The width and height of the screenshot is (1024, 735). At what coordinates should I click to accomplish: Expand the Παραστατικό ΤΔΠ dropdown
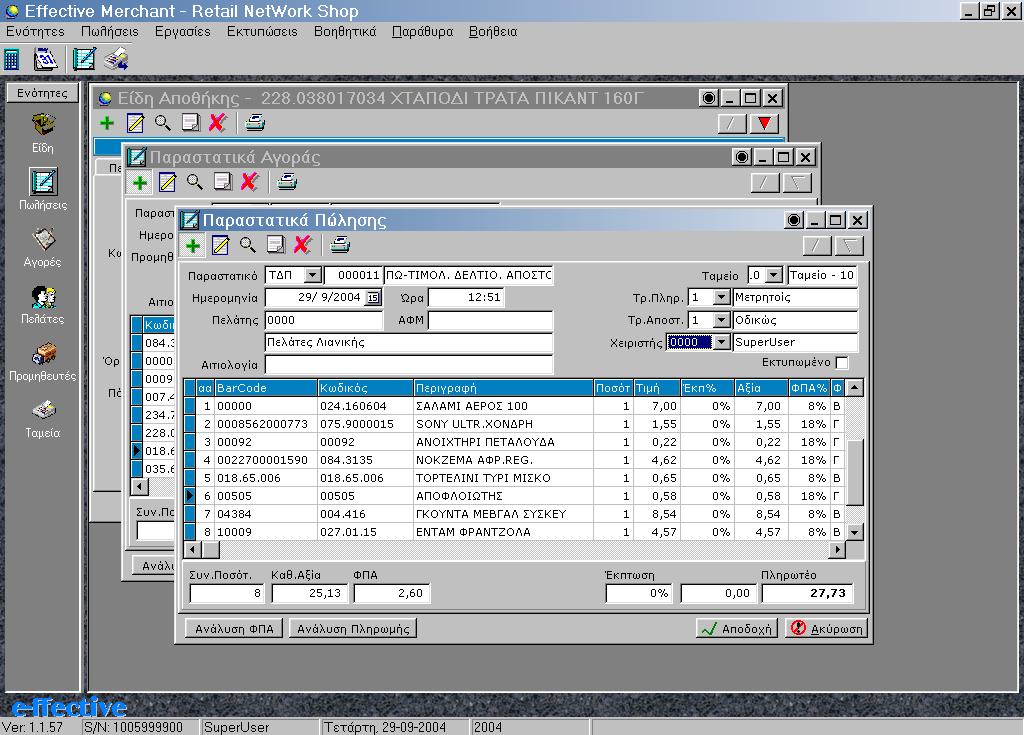click(312, 275)
